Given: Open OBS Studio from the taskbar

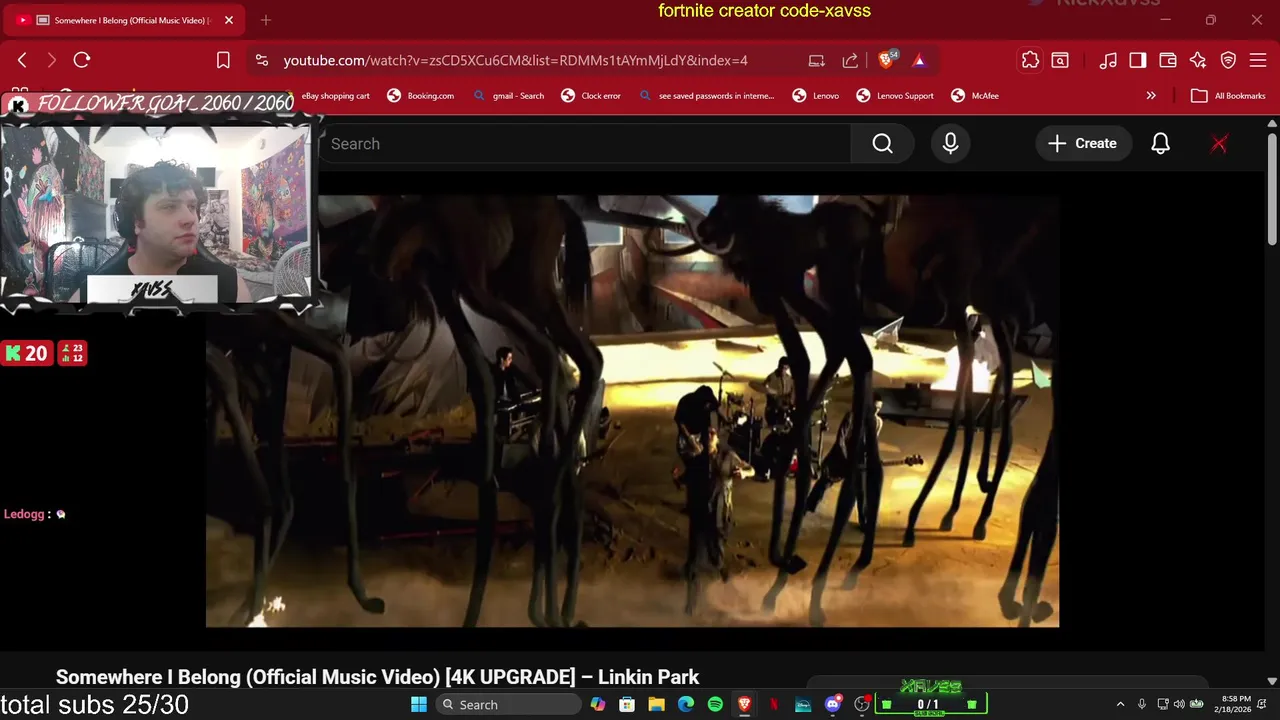Looking at the screenshot, I should tap(862, 705).
